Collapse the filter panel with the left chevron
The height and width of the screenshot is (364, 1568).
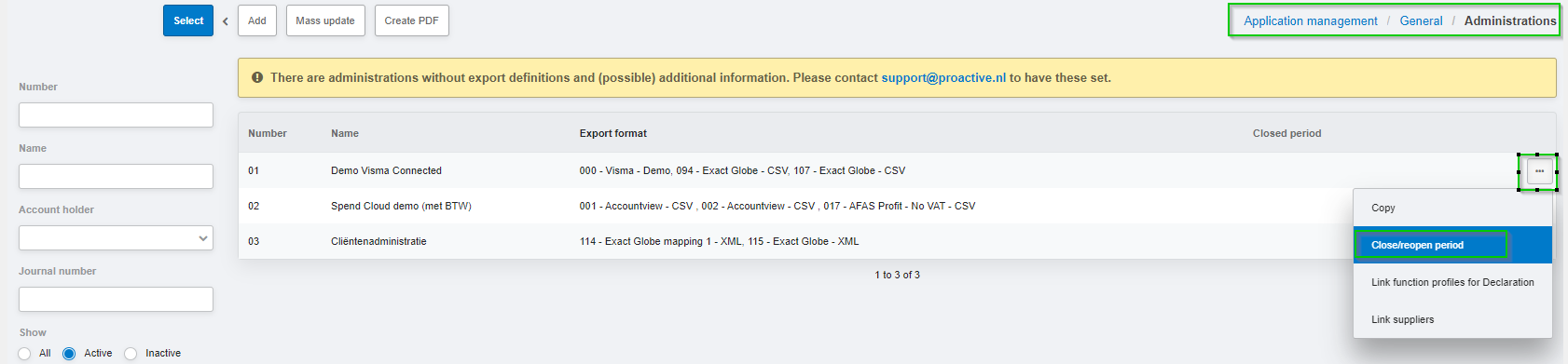[x=226, y=20]
